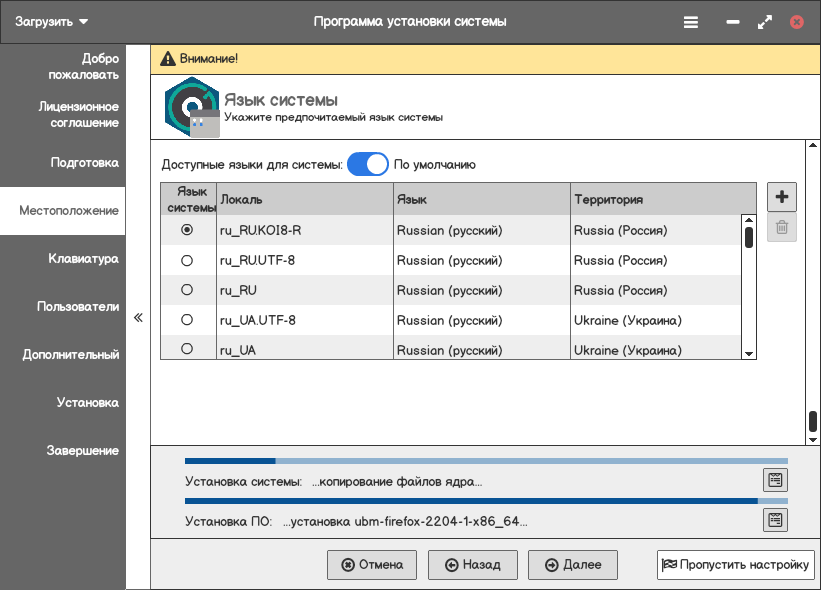Viewport: 821px width, 590px height.
Task: Click the plus icon to add a locale
Action: click(x=782, y=197)
